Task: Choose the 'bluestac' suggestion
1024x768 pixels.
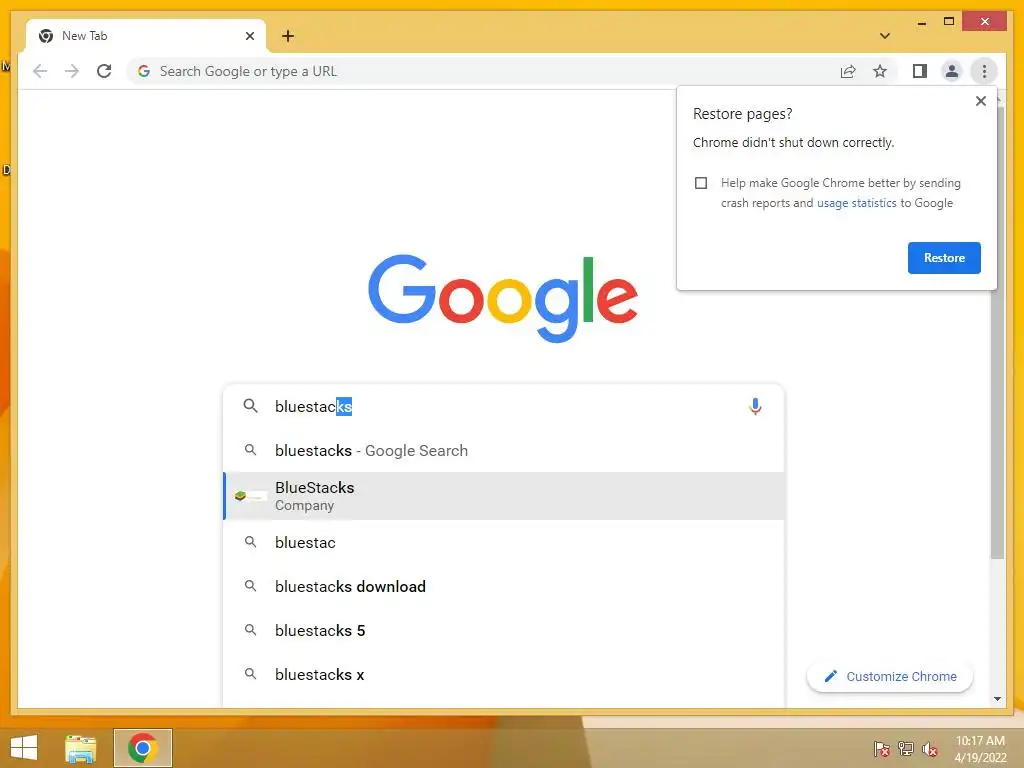Action: (503, 543)
